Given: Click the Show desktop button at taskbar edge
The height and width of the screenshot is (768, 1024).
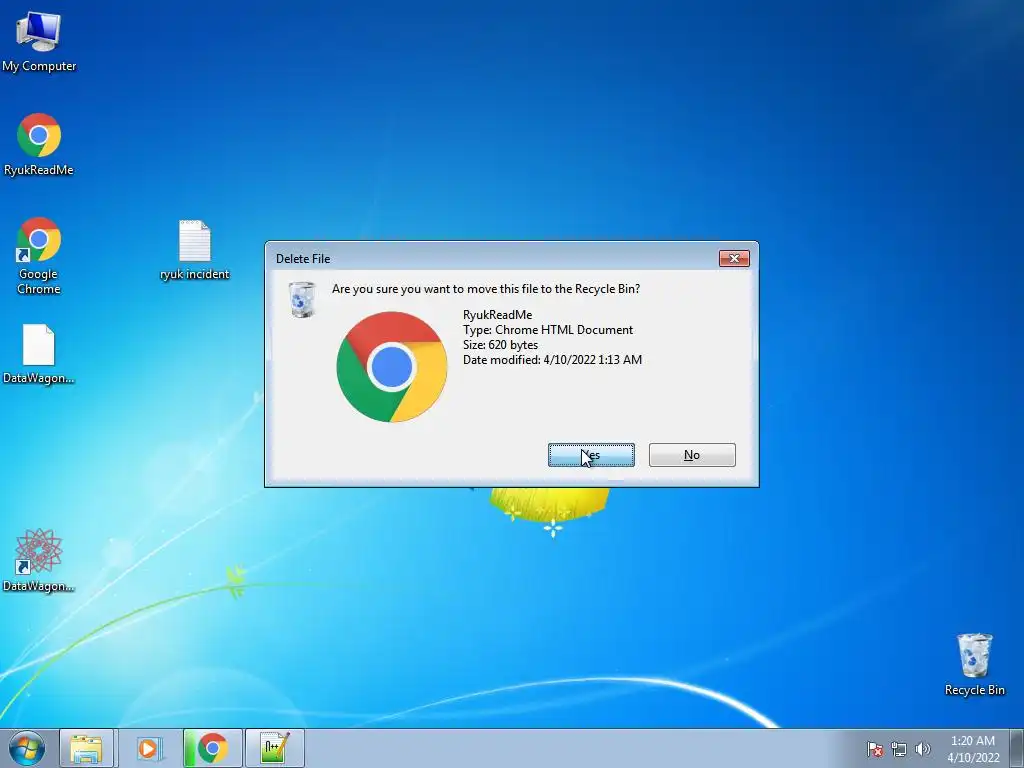Looking at the screenshot, I should click(1017, 748).
